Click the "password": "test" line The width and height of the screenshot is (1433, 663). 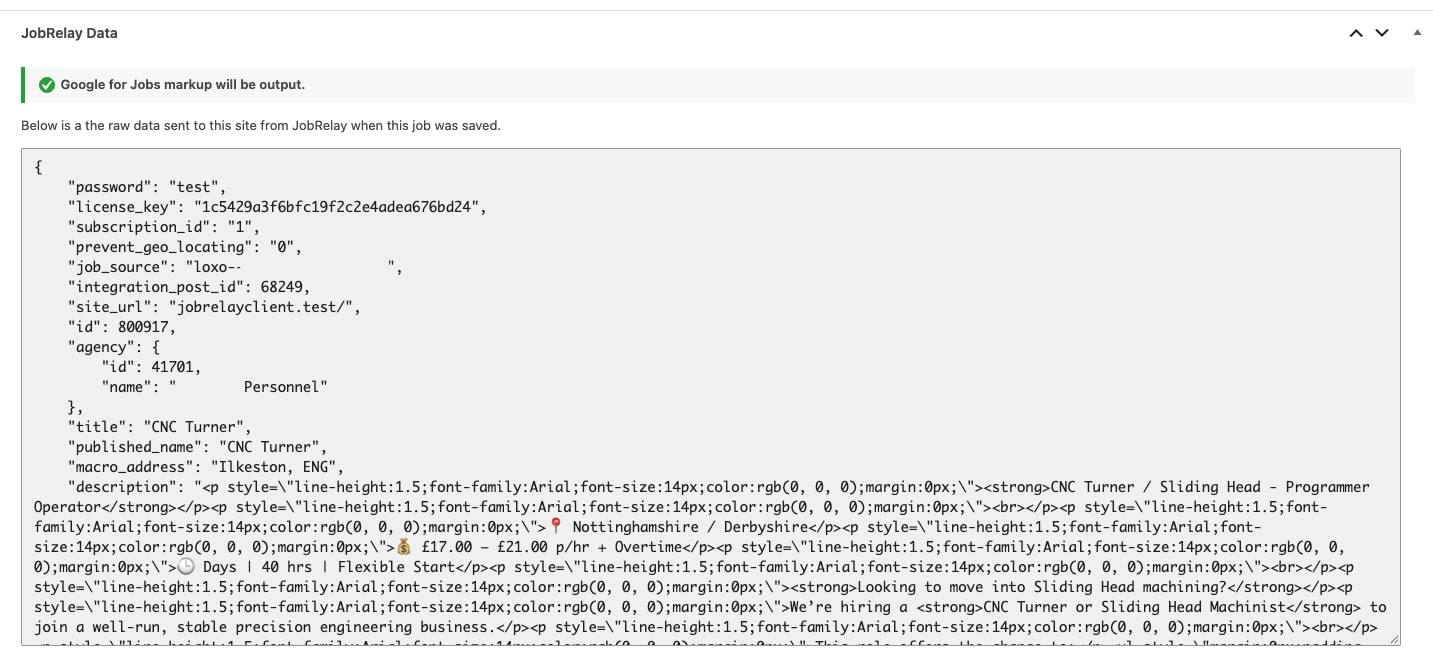148,187
